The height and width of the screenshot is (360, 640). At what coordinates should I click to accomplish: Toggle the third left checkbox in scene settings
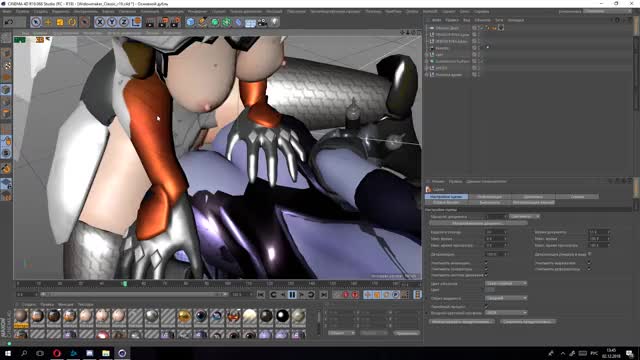click(x=486, y=275)
